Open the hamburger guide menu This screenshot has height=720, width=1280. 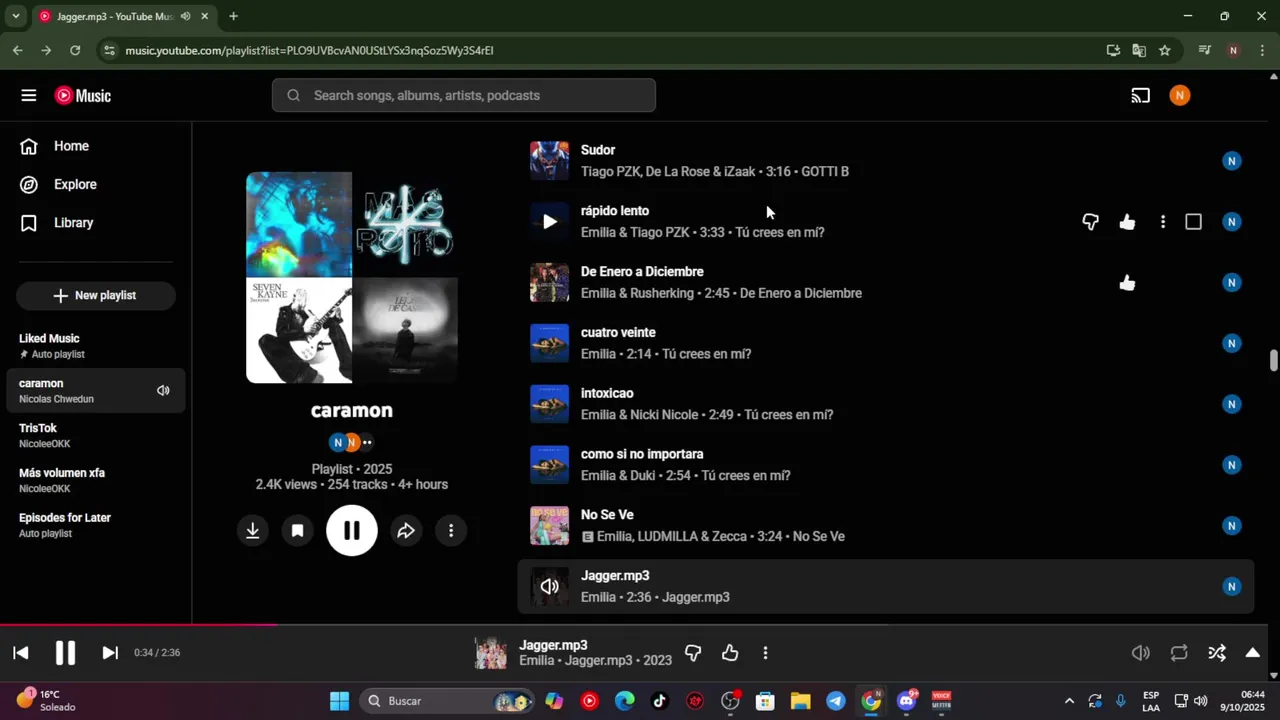tap(28, 96)
